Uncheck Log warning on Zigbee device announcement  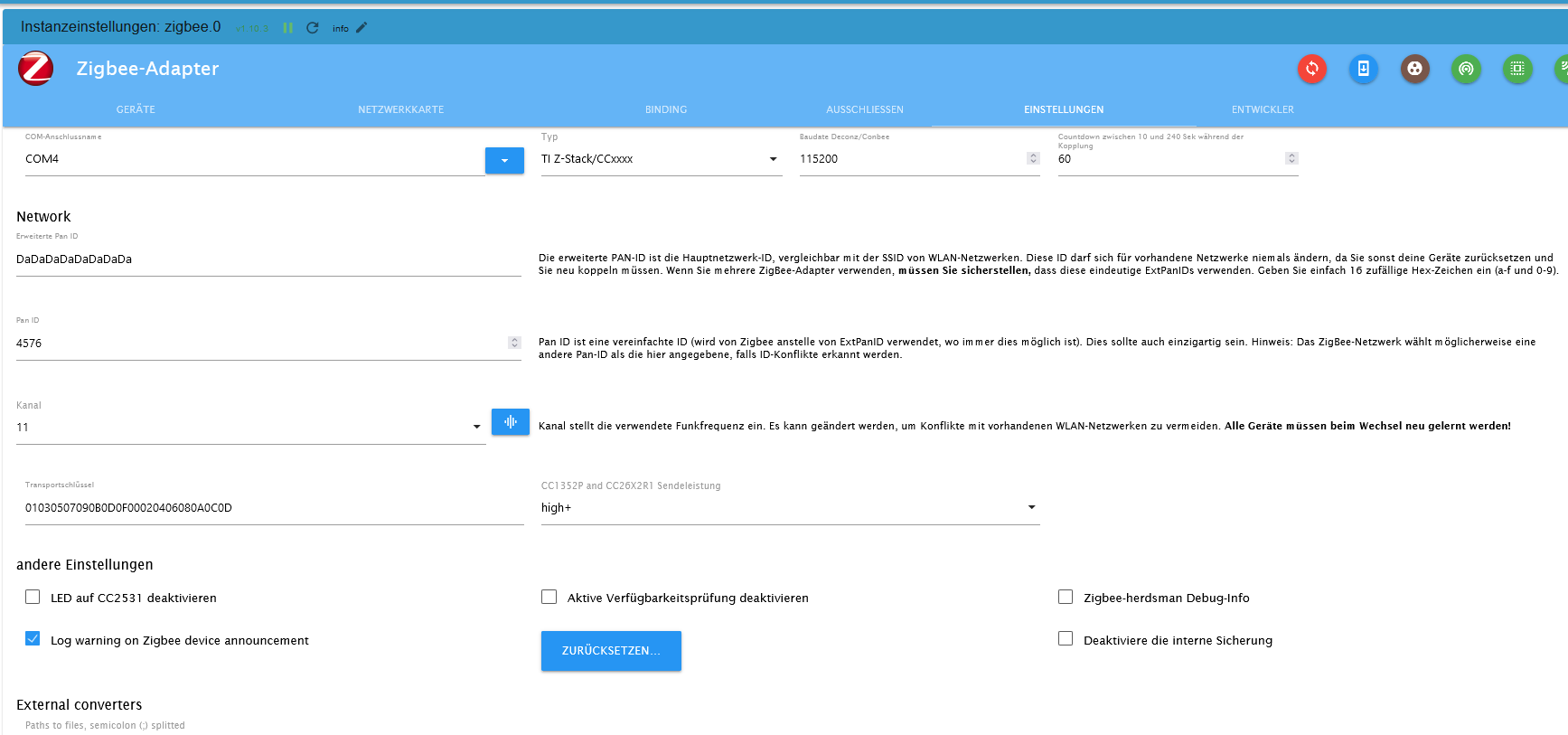click(x=33, y=638)
